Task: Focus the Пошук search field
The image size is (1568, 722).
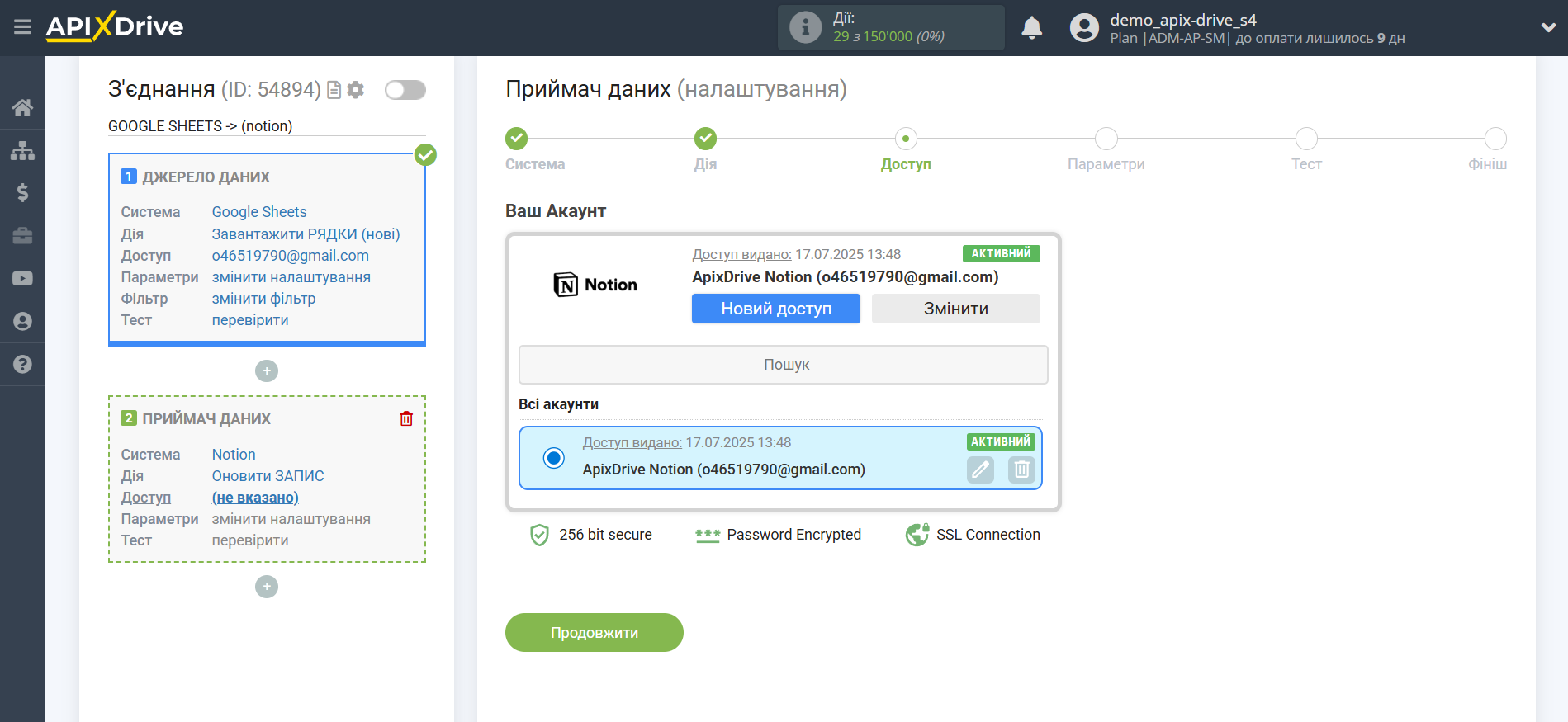Action: 783,365
